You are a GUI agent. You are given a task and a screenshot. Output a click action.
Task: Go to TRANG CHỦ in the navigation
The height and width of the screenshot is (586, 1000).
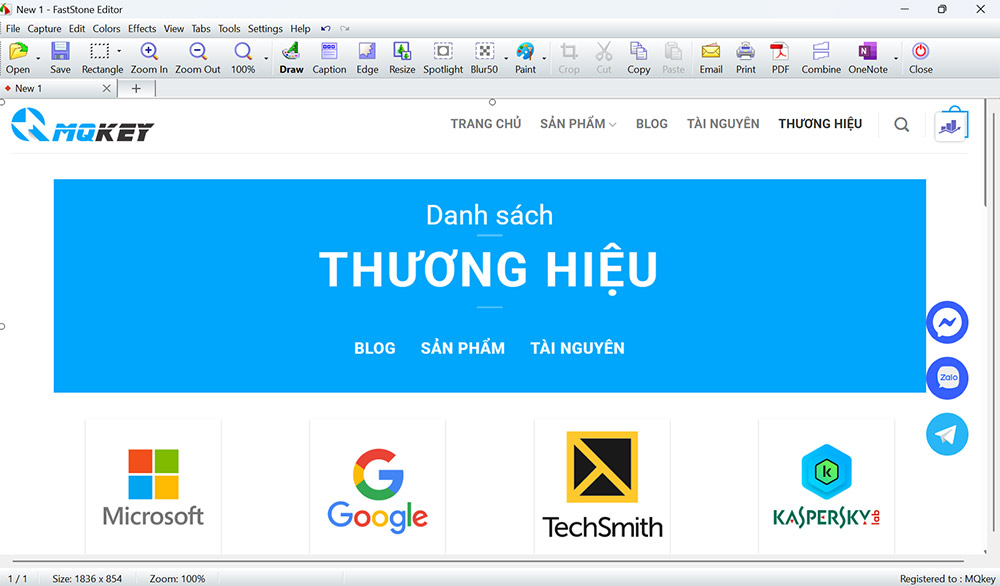point(485,124)
